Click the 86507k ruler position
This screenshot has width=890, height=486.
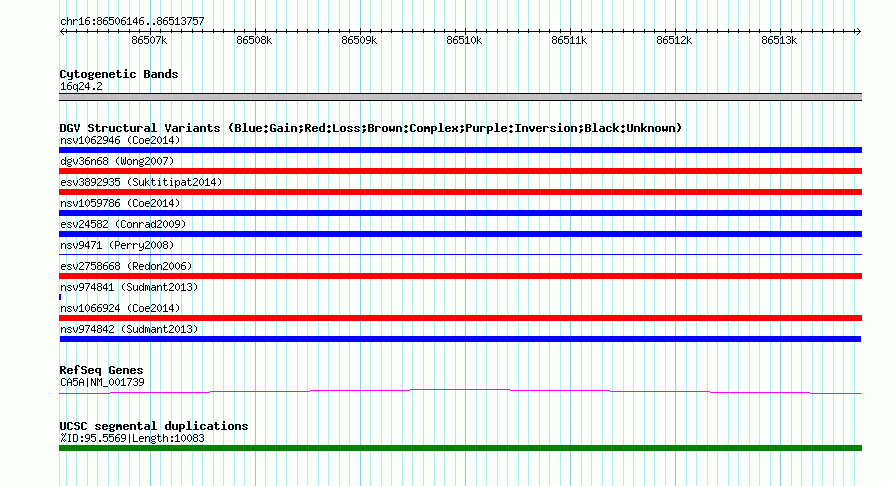tap(149, 40)
